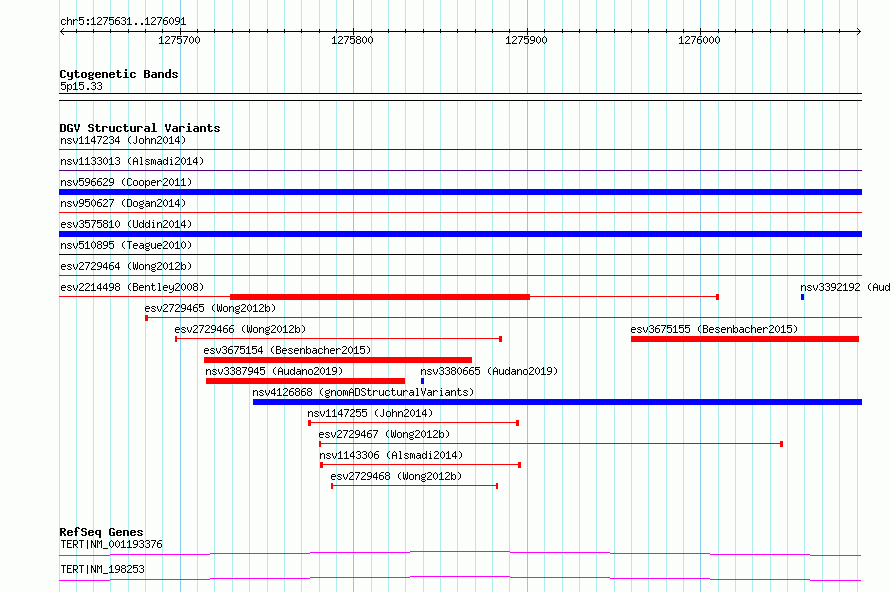The width and height of the screenshot is (890, 592).
Task: Click the 1276000 ruler position label
Action: [699, 40]
